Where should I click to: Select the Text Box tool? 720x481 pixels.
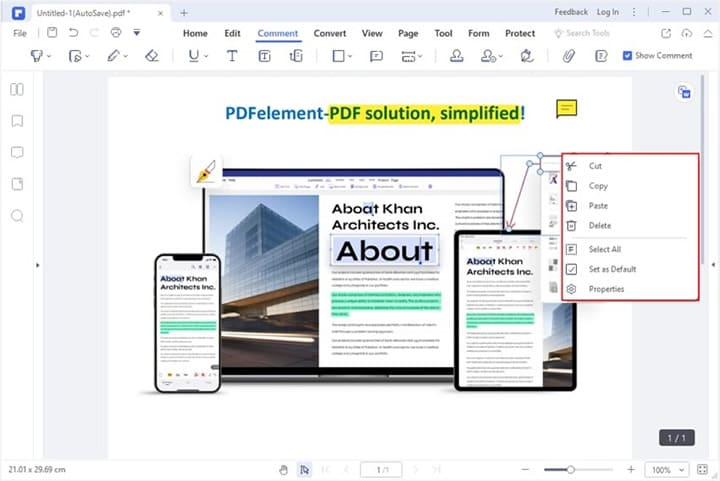pyautogui.click(x=264, y=56)
